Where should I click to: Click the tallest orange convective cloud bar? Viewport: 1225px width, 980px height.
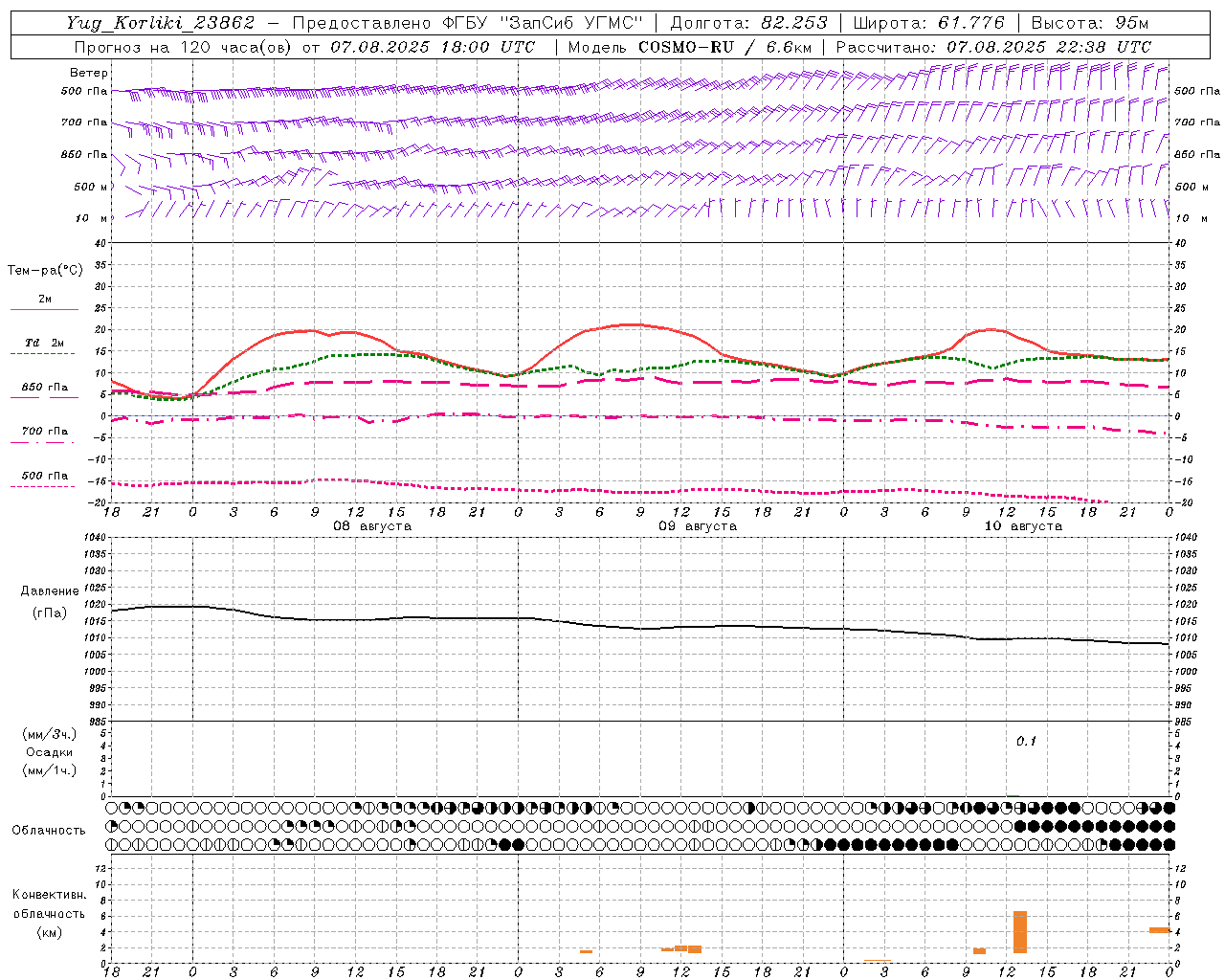1020,931
